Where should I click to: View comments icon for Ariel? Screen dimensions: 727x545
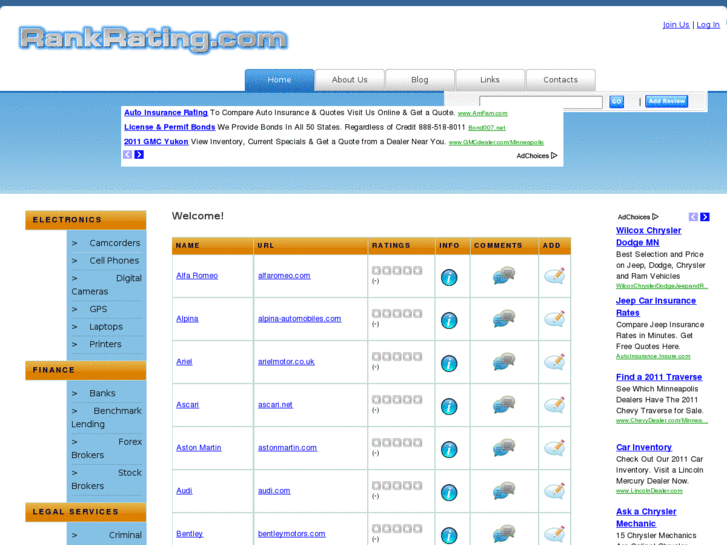[x=504, y=361]
